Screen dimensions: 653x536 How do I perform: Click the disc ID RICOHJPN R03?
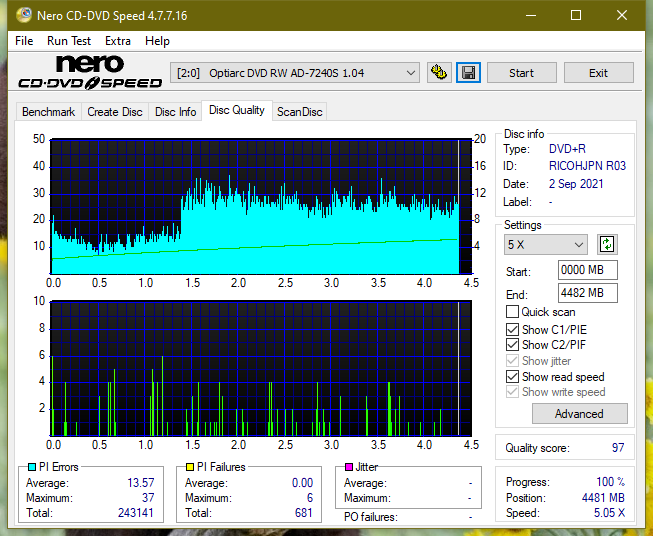(587, 166)
